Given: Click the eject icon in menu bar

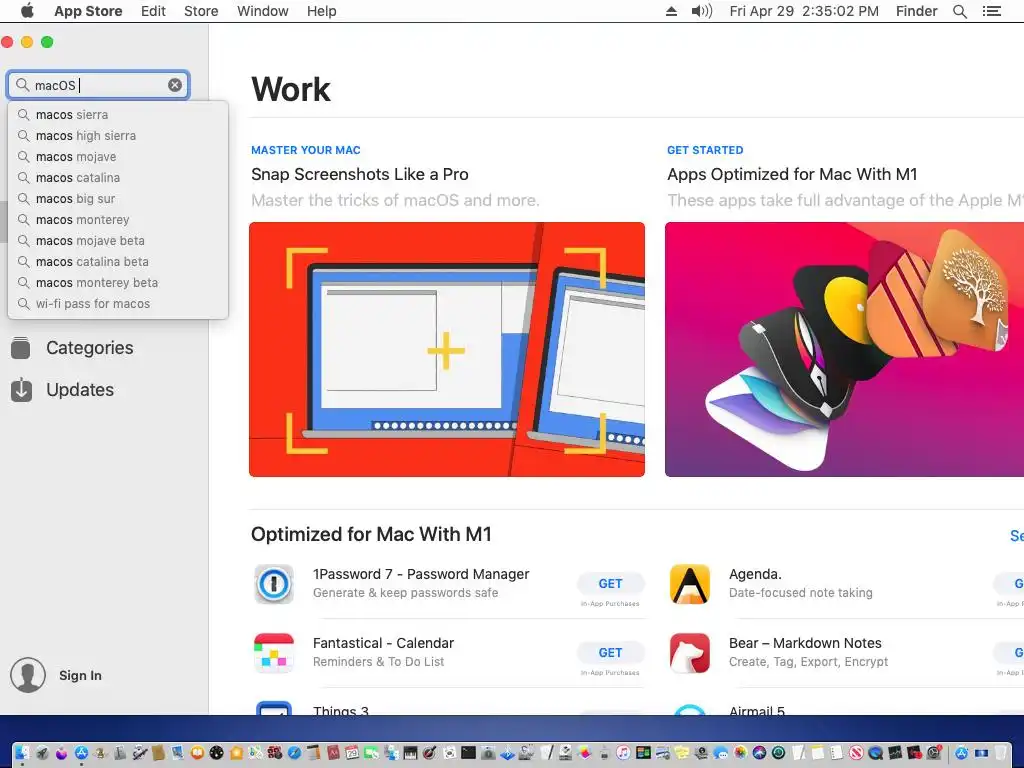Looking at the screenshot, I should point(671,11).
